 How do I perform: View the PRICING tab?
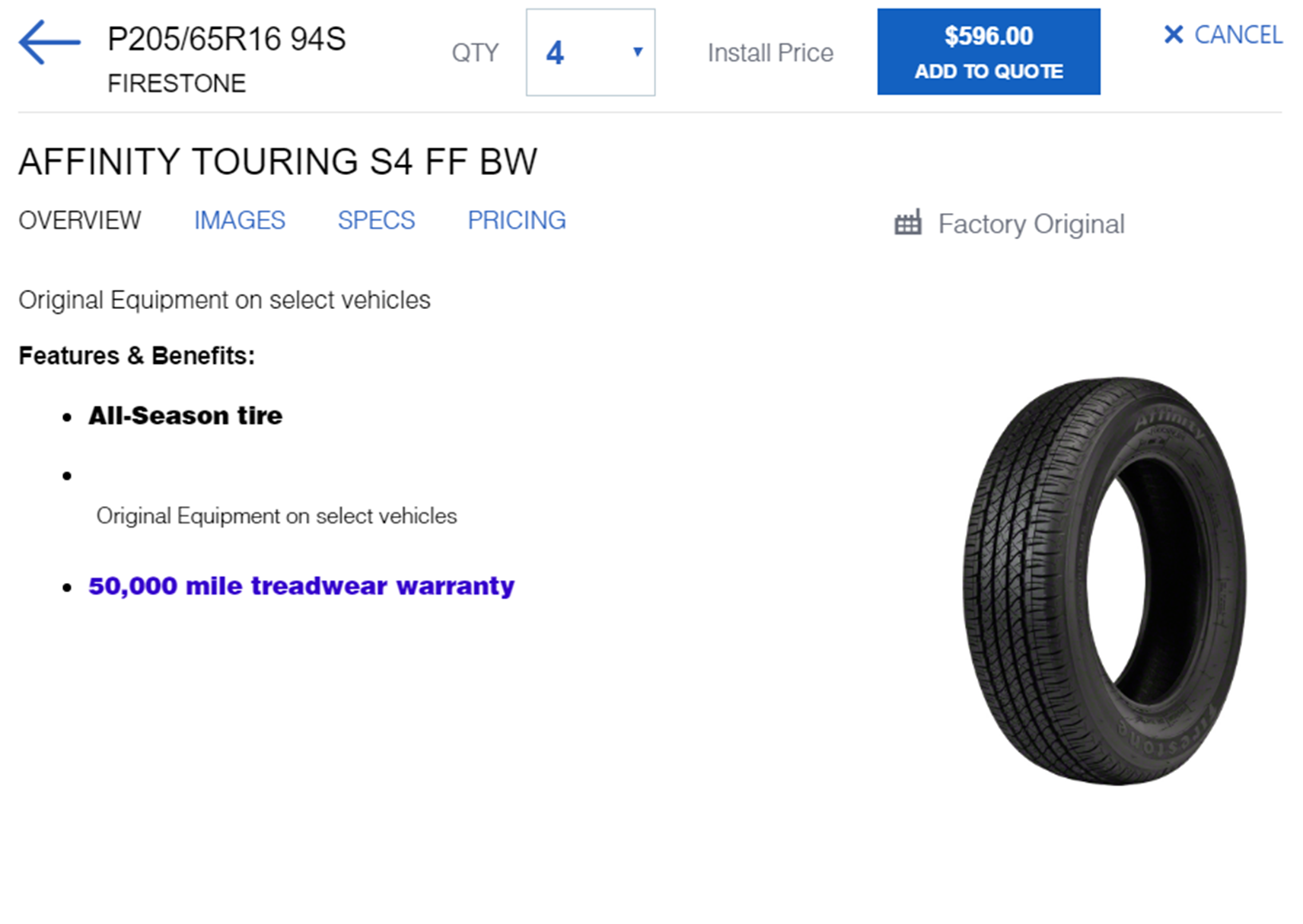(516, 221)
